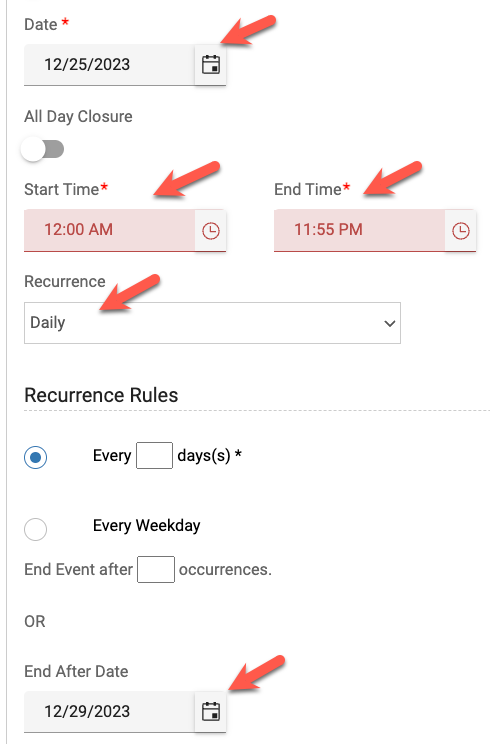Select the Every Weekday radio button
The image size is (490, 744).
tap(36, 529)
